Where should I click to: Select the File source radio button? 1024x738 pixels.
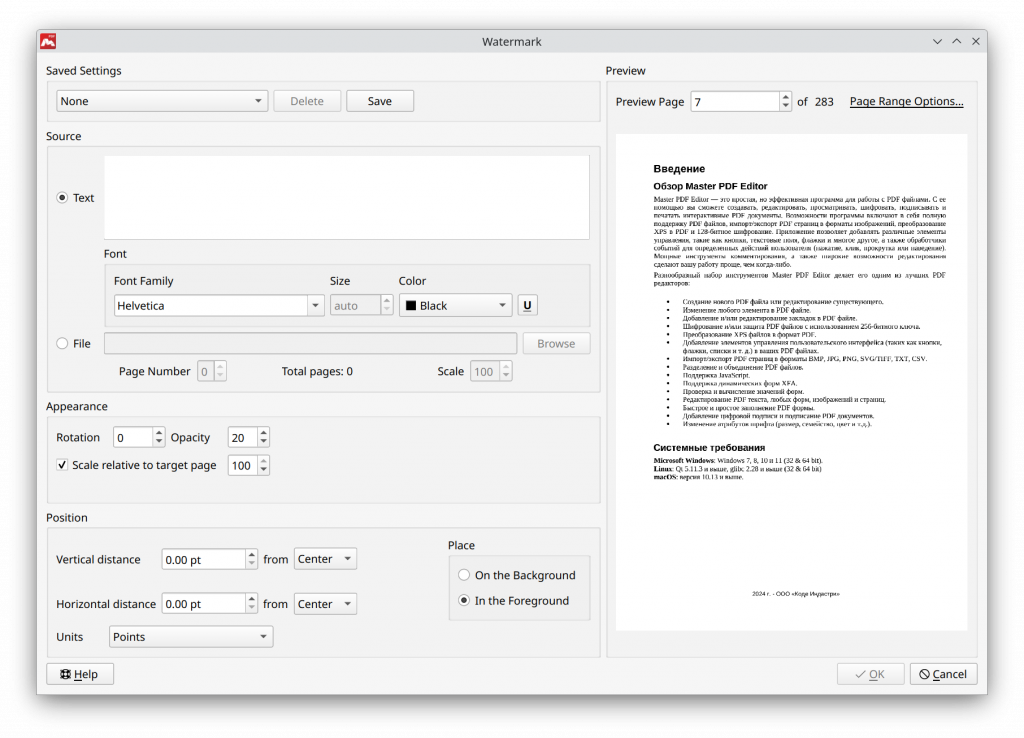61,342
